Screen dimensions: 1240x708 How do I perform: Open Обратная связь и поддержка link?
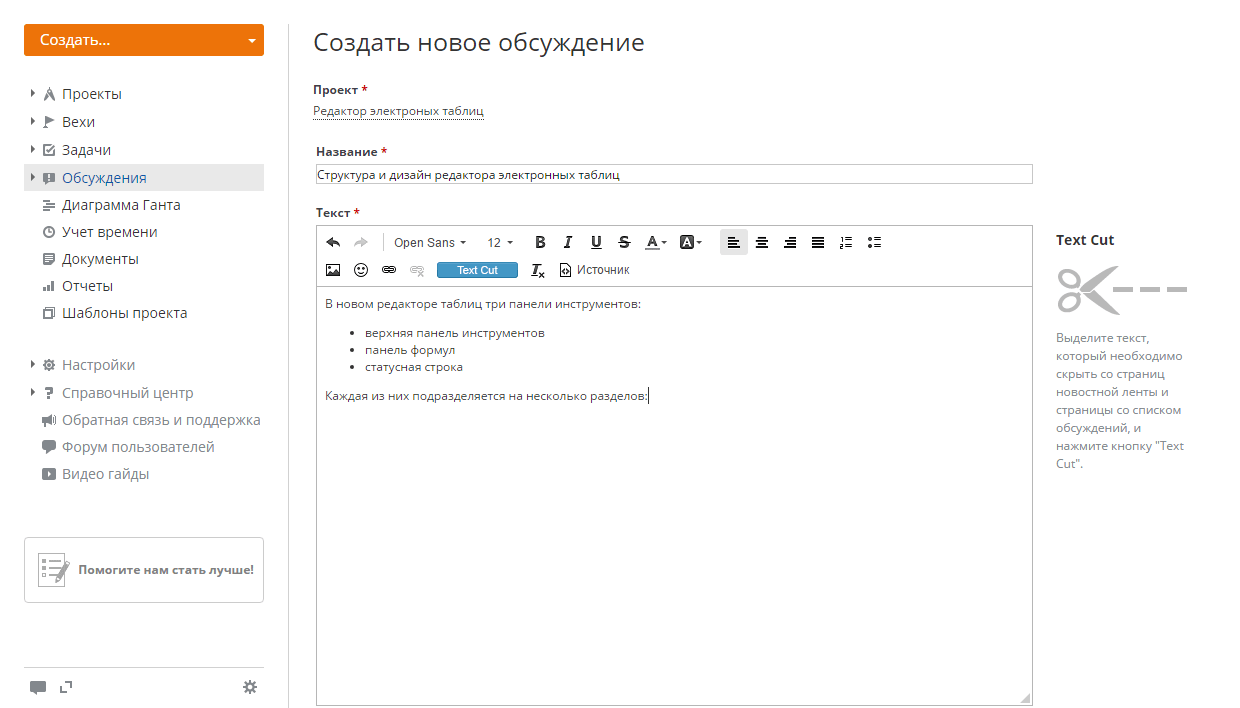point(161,420)
